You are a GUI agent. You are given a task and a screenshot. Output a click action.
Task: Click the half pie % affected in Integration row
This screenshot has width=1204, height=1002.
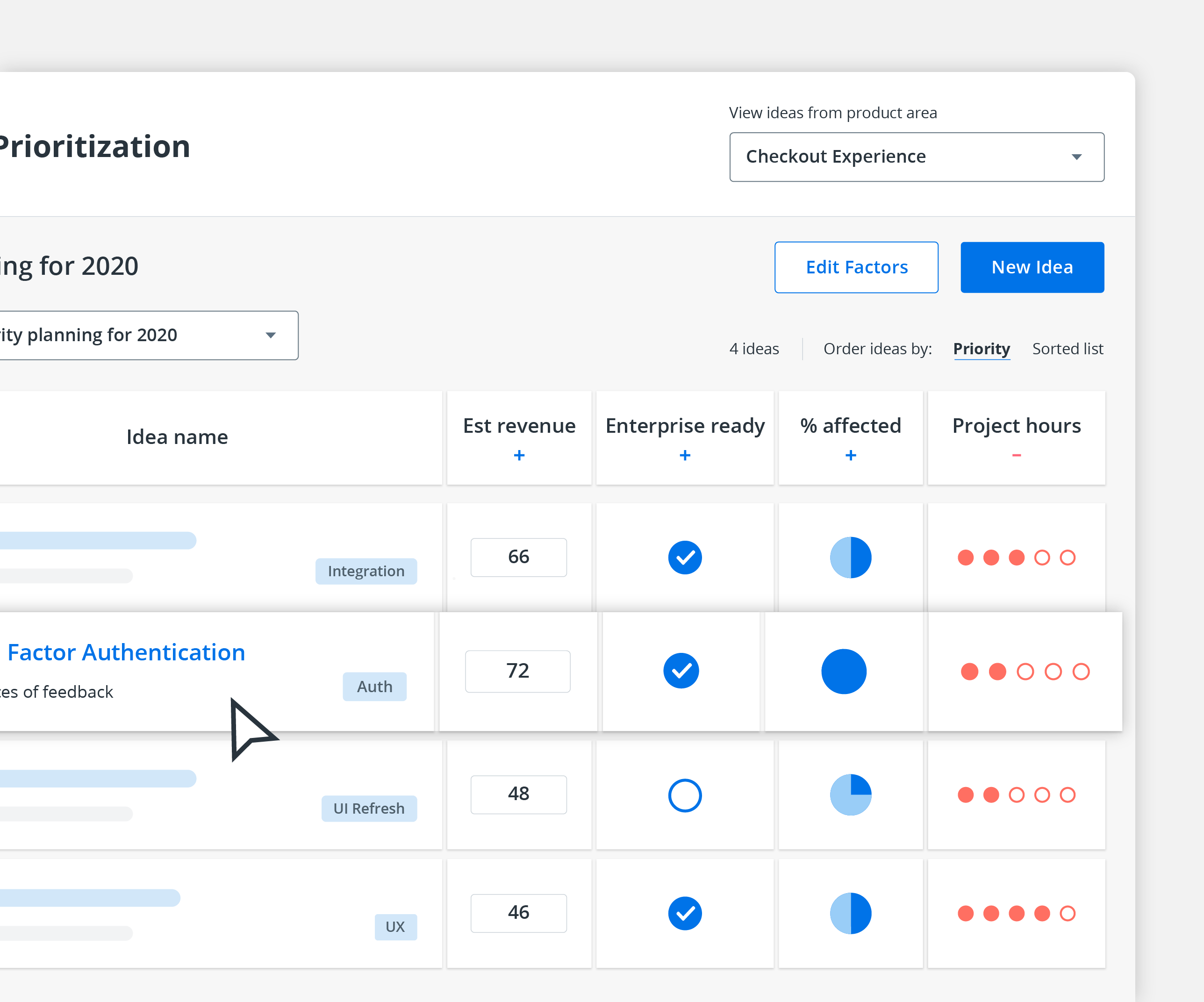click(x=851, y=557)
